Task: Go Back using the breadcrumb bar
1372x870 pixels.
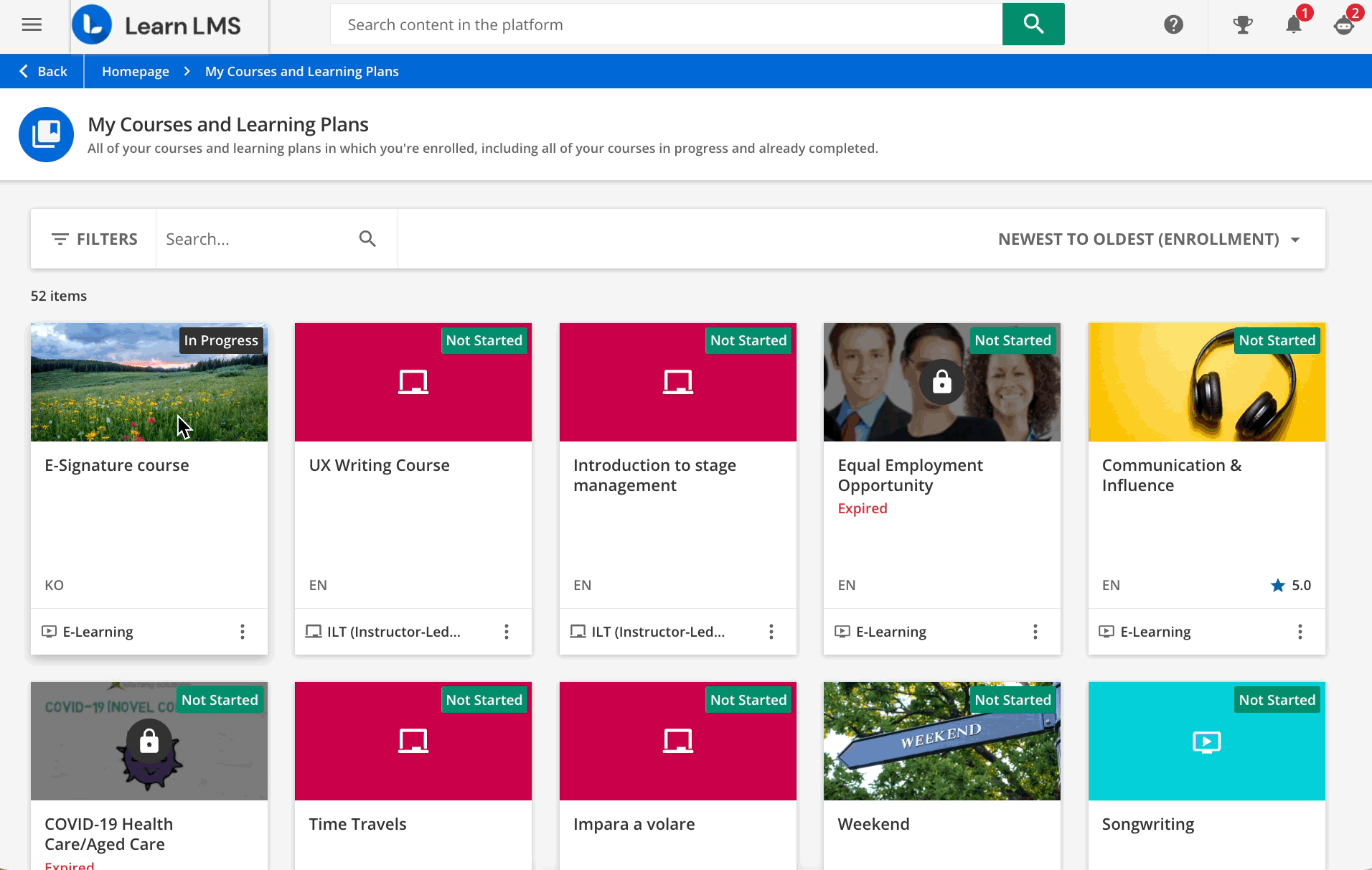Action: tap(43, 71)
